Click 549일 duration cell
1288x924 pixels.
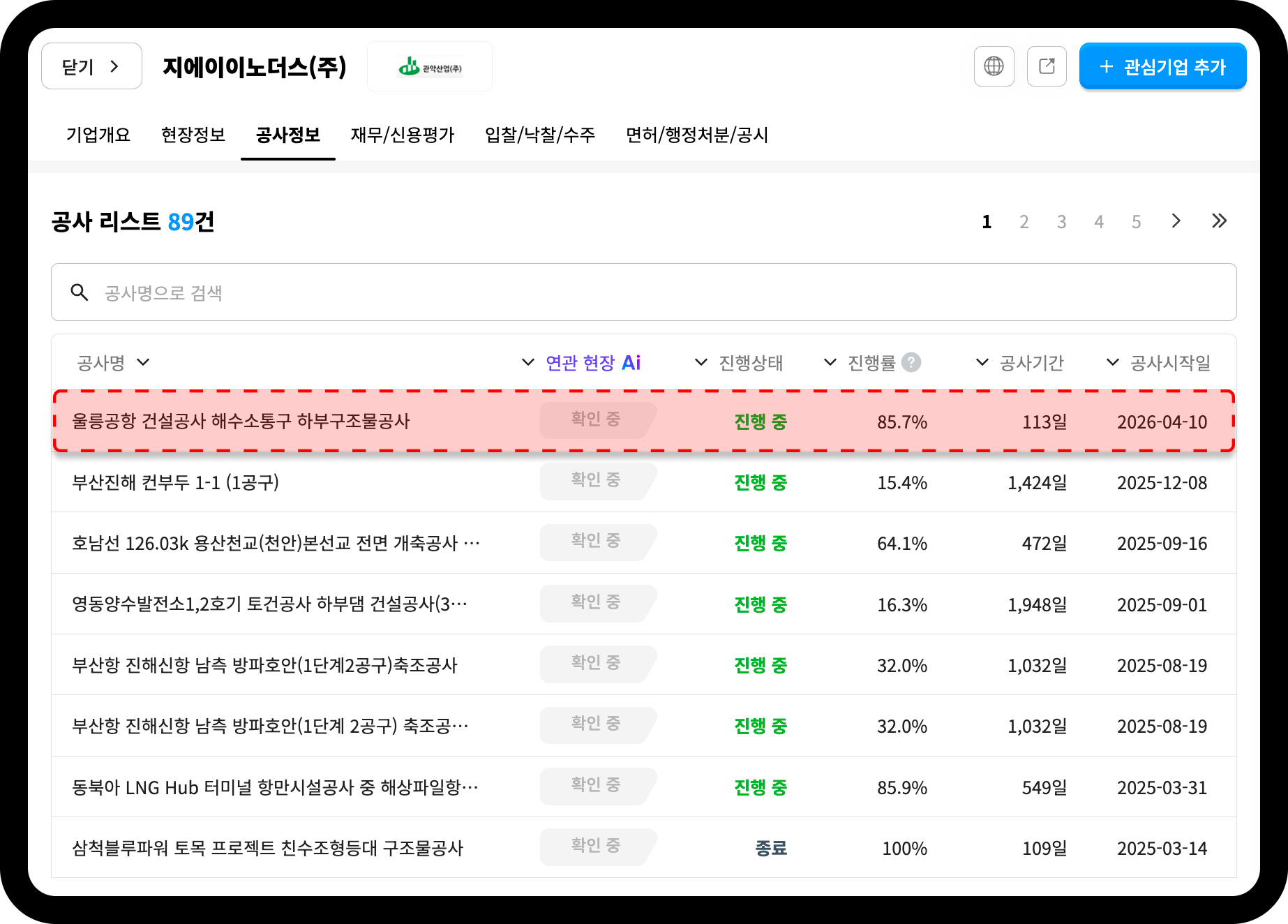(x=1044, y=788)
